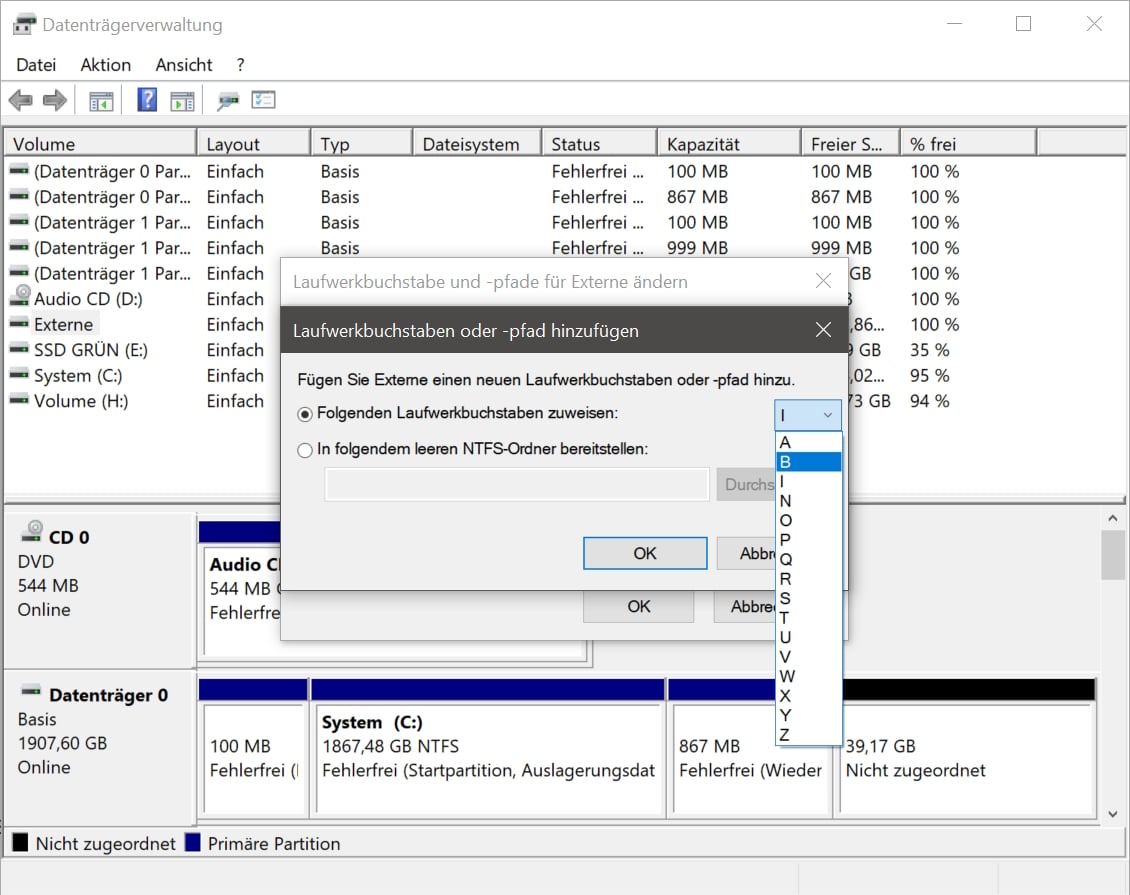
Task: Close the 'Laufwerkbuchstabe und -pfade ändern' dialog
Action: (x=823, y=281)
